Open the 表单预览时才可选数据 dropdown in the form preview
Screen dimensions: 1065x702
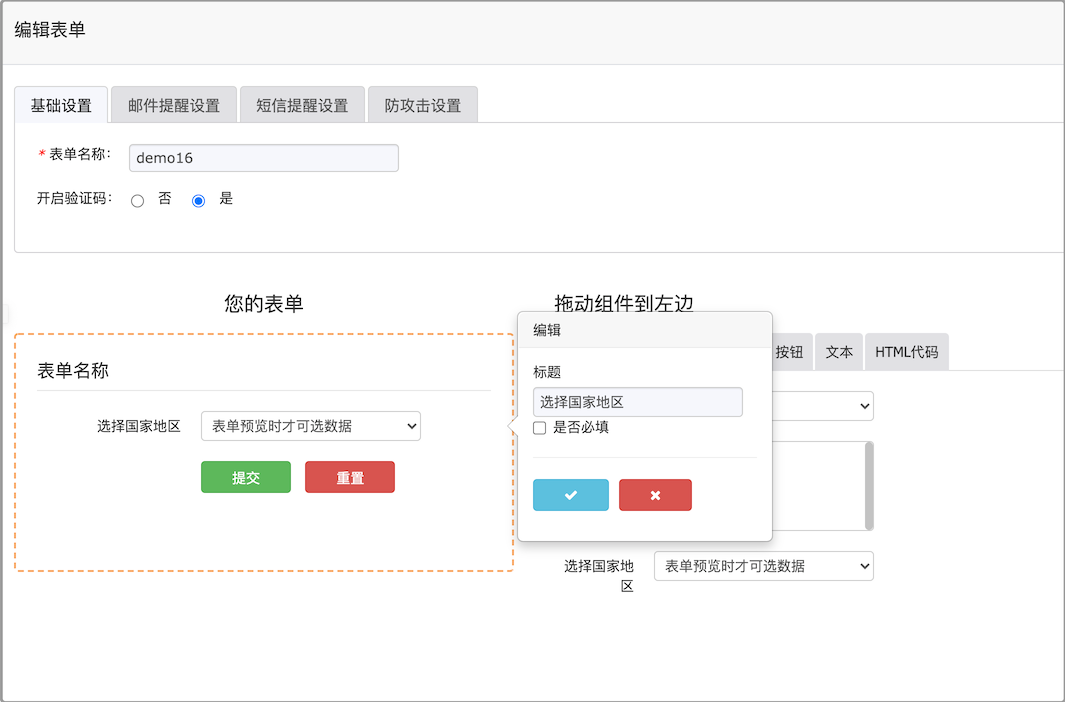click(310, 425)
